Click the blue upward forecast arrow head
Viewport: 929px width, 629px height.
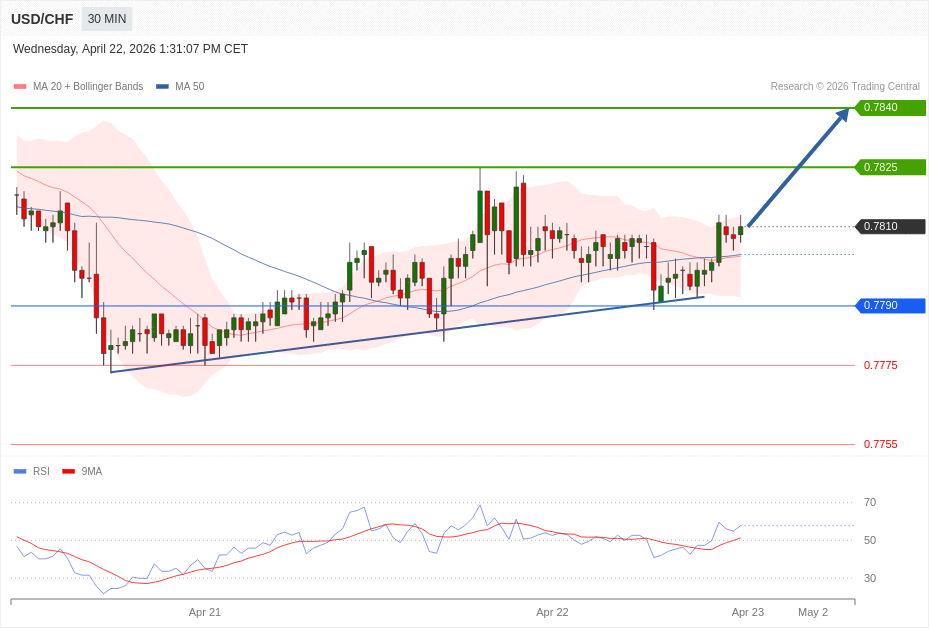(x=842, y=115)
